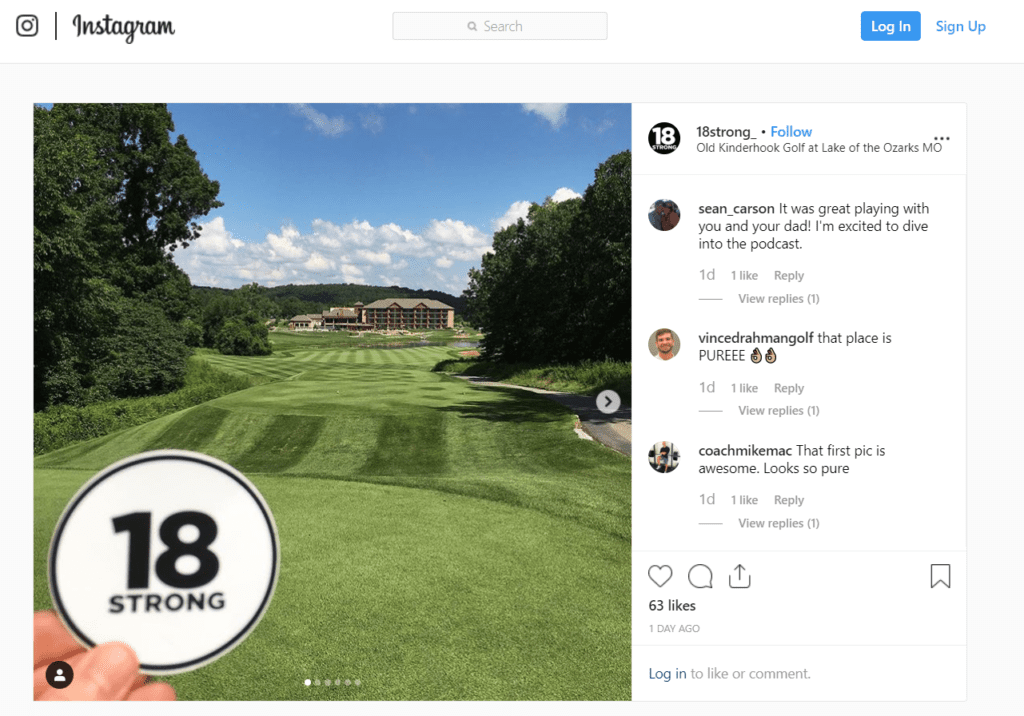Share the post using the upload arrow icon

[x=739, y=576]
